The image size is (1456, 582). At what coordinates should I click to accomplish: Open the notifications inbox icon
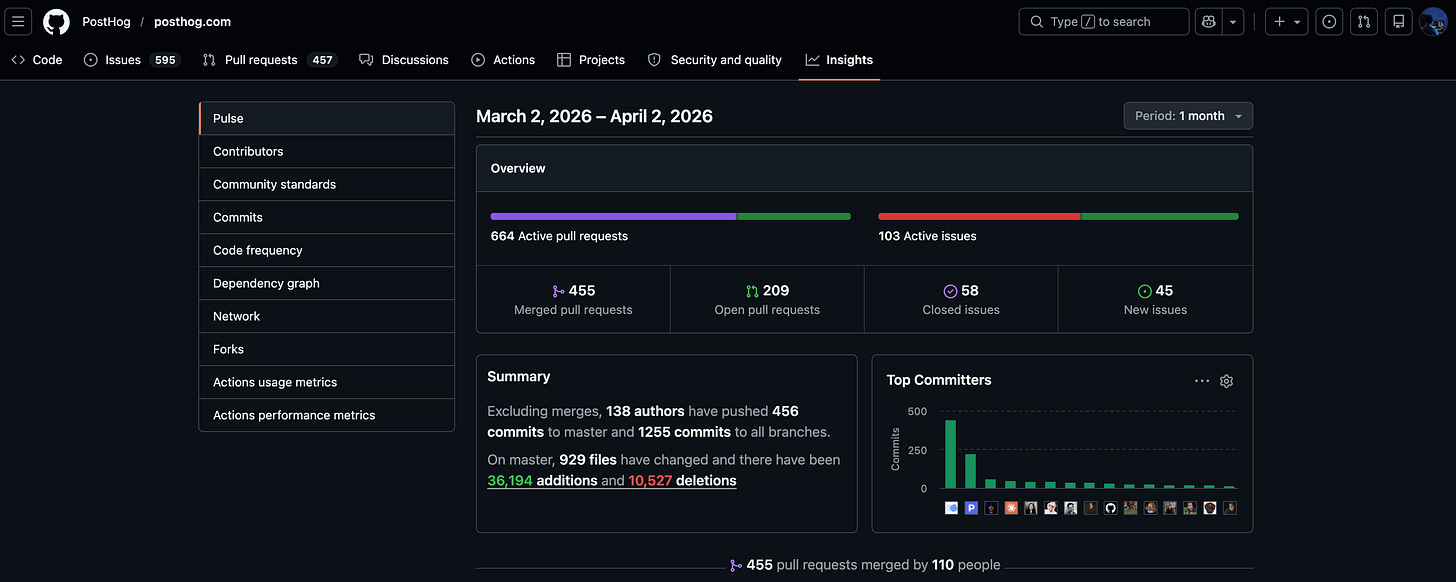pyautogui.click(x=1398, y=21)
